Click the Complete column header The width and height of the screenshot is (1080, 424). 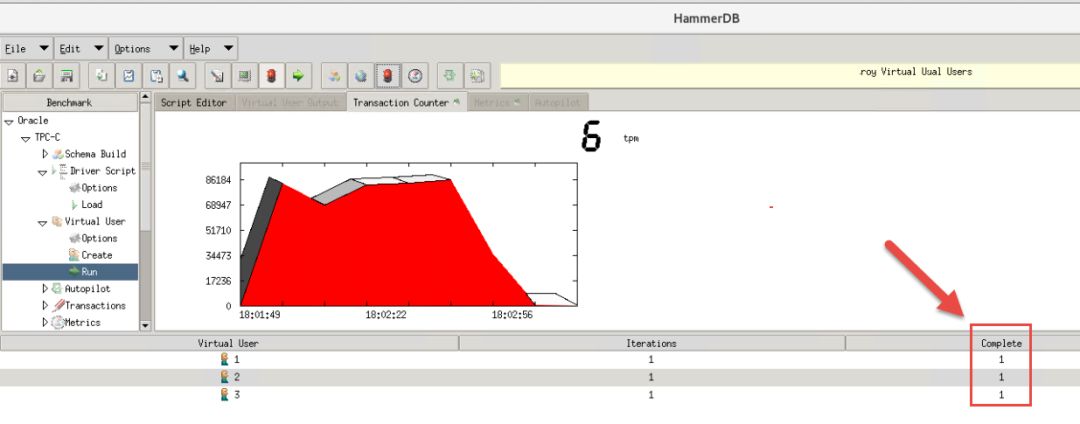click(x=1001, y=343)
